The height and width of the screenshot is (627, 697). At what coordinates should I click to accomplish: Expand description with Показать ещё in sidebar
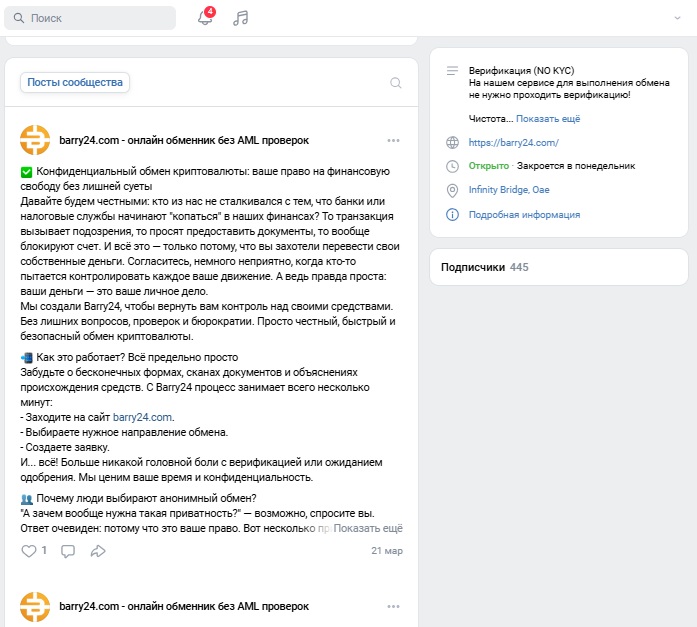[548, 119]
